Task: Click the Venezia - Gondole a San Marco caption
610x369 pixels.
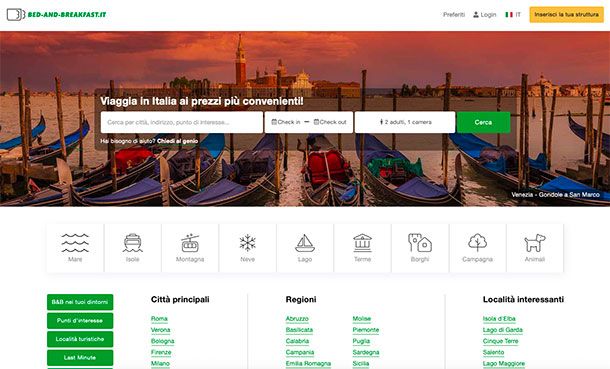Action: tap(556, 194)
